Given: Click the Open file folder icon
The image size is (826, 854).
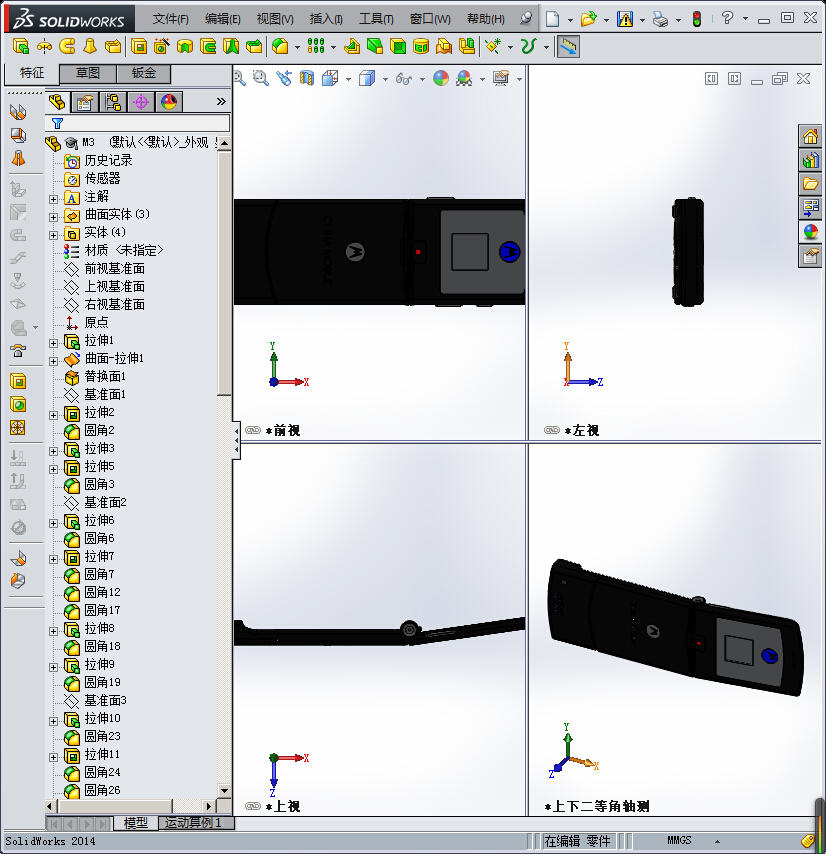Looking at the screenshot, I should pos(588,19).
